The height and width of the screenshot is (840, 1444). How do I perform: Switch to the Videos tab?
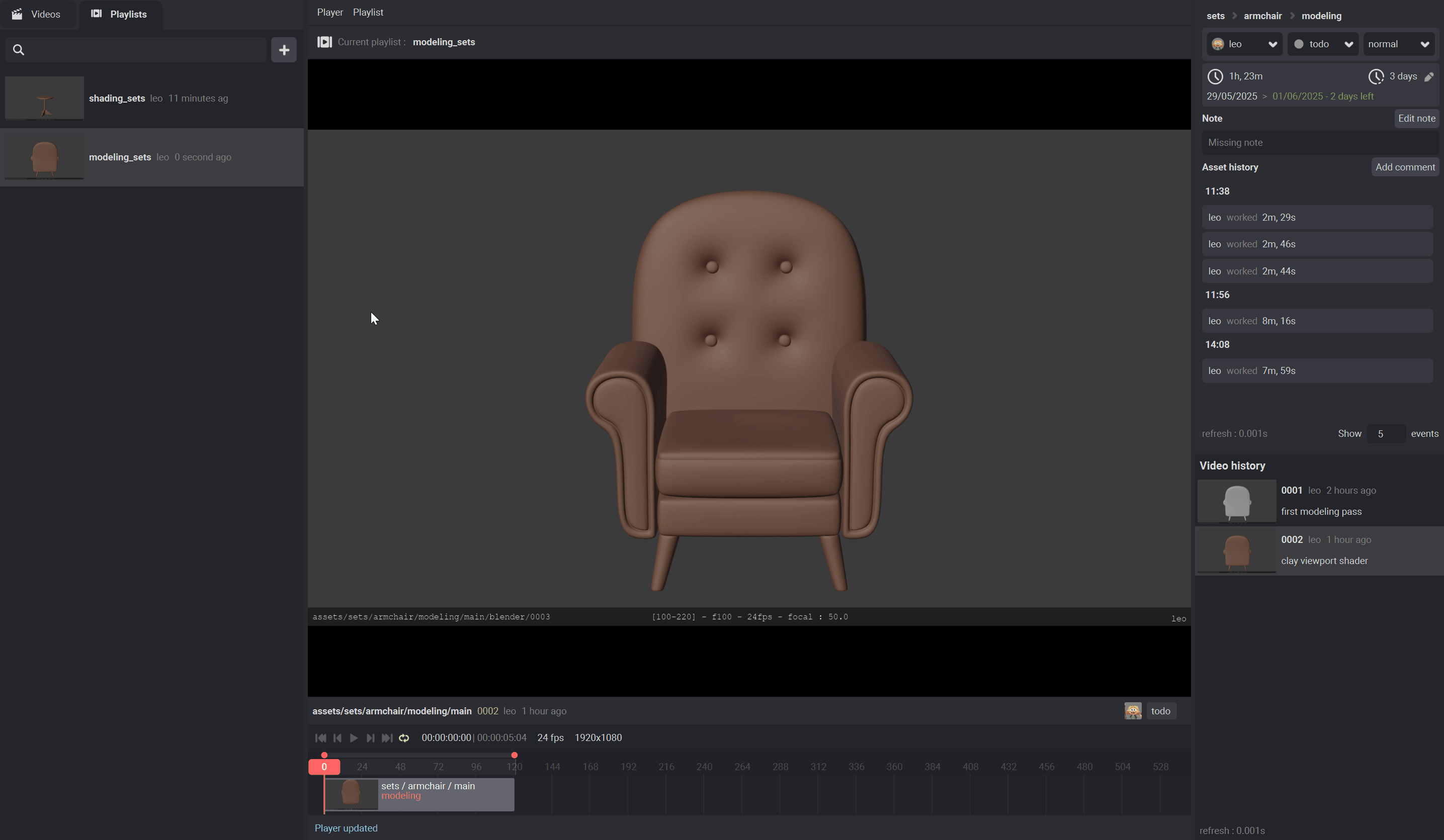coord(37,14)
